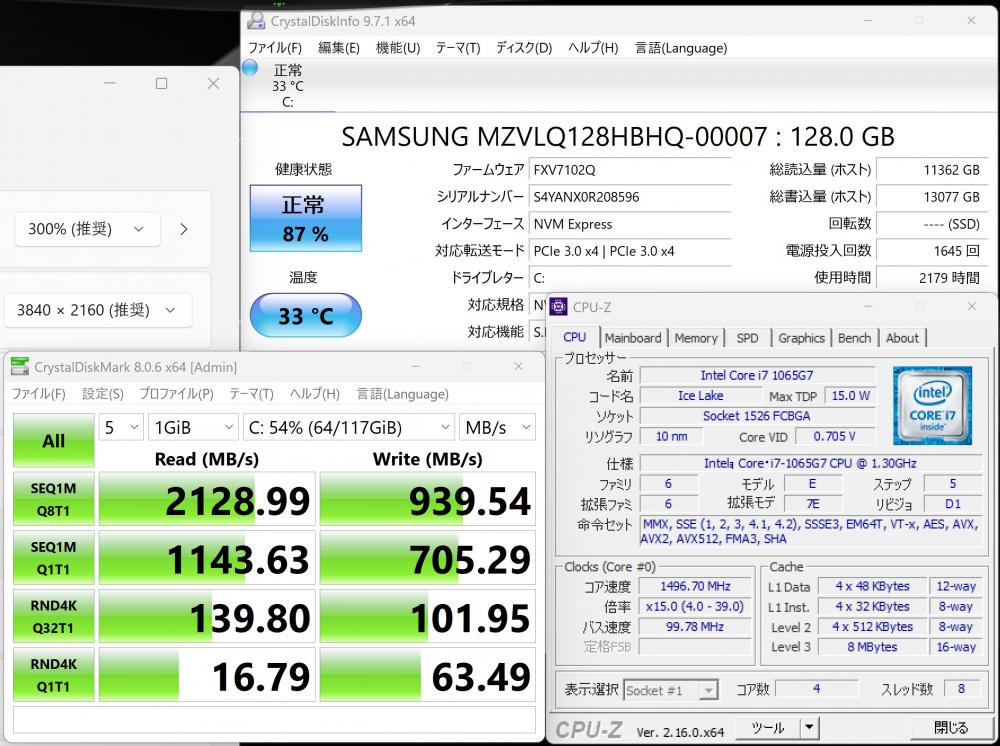
Task: Switch to the Mainboard tab in CPU-Z
Action: (633, 338)
